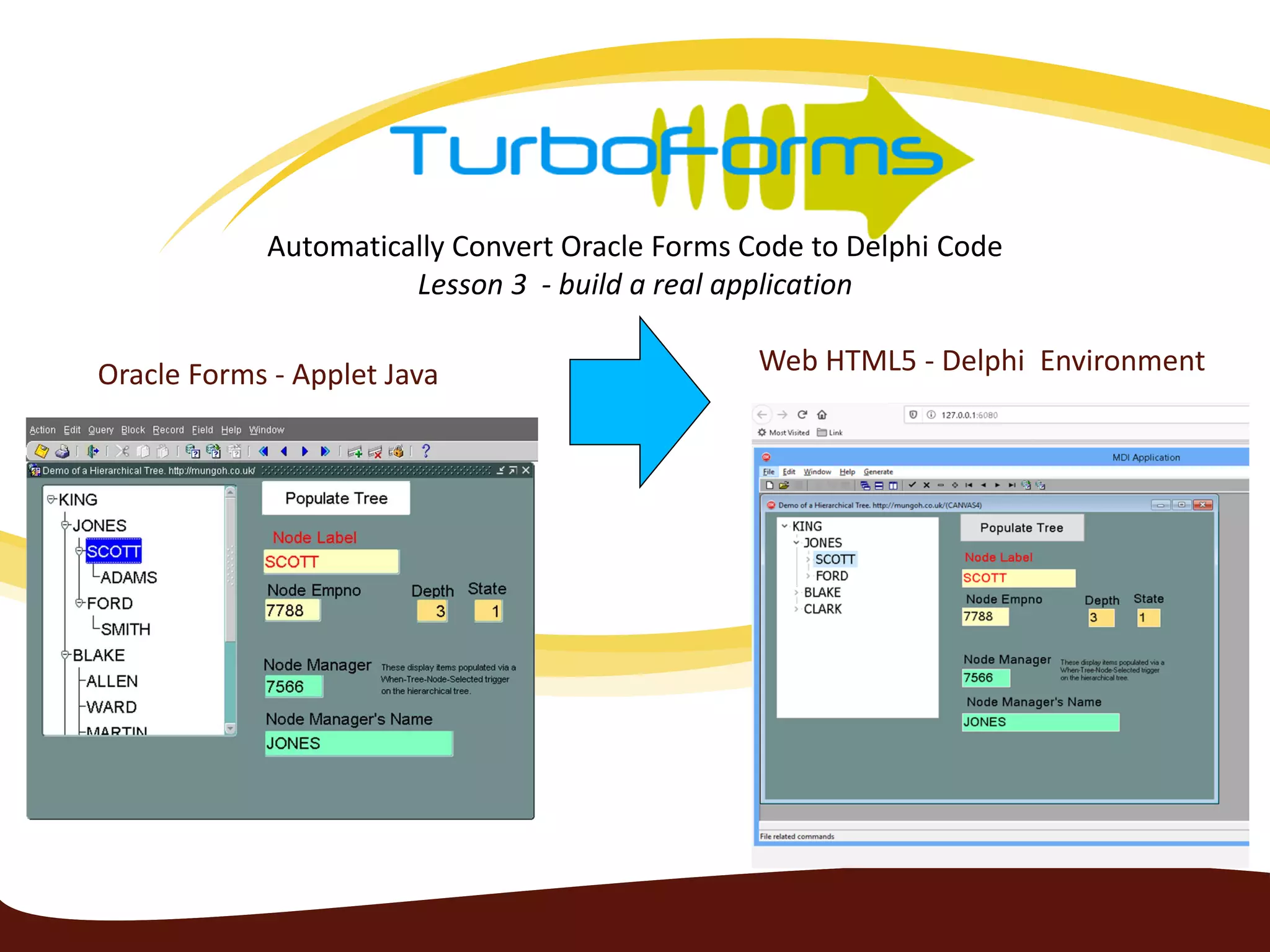Click the single-left Previous Record arrow in Oracle Forms
This screenshot has height=952, width=1270.
[x=284, y=451]
